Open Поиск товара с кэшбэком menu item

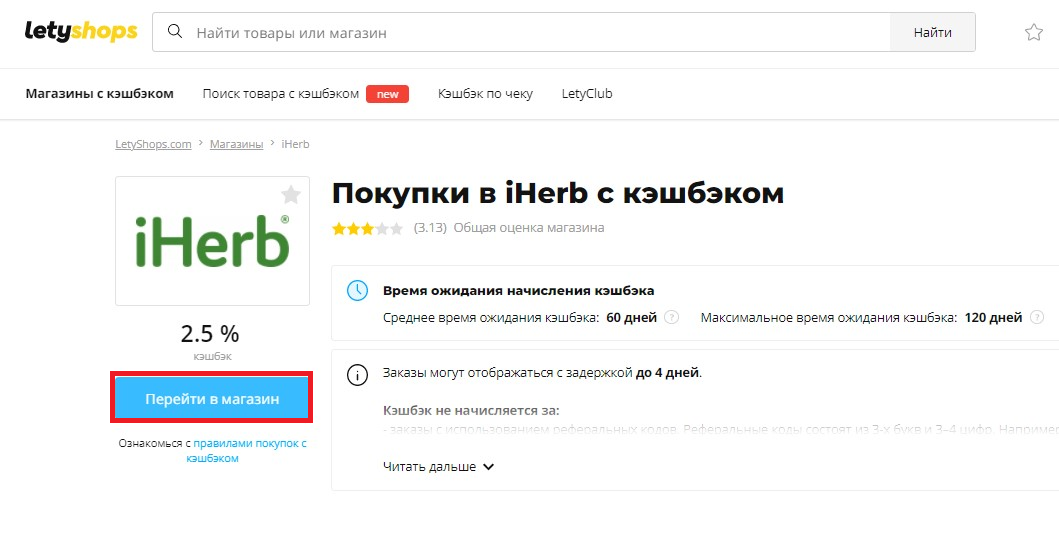click(281, 94)
